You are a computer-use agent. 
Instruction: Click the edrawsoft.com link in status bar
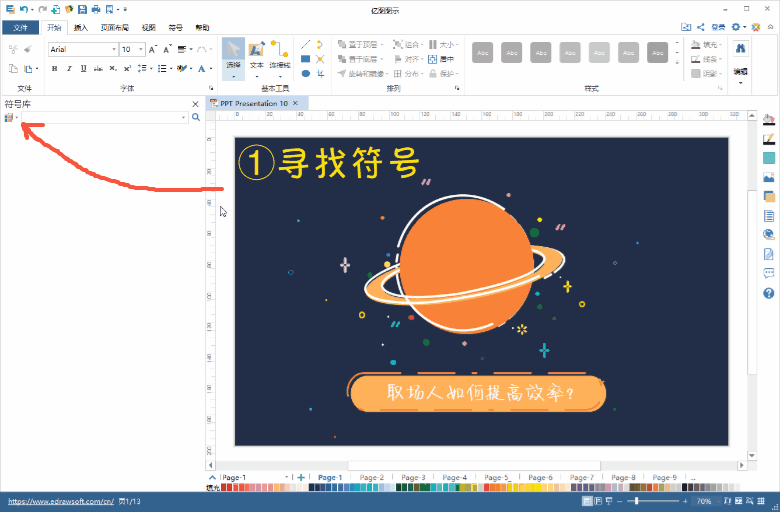coord(61,501)
